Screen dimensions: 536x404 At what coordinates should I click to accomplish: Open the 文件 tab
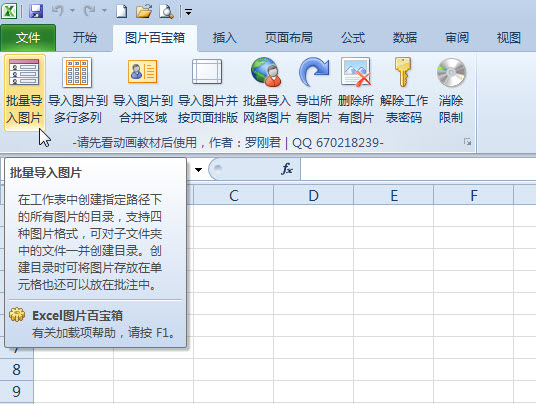coord(28,38)
